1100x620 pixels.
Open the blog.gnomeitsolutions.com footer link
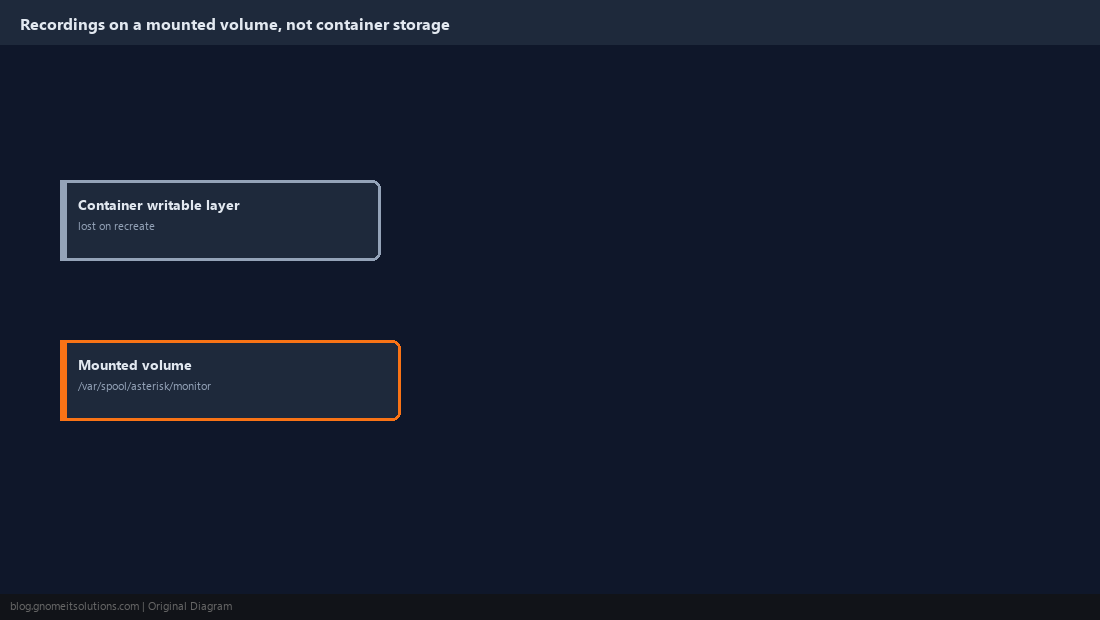pos(74,607)
